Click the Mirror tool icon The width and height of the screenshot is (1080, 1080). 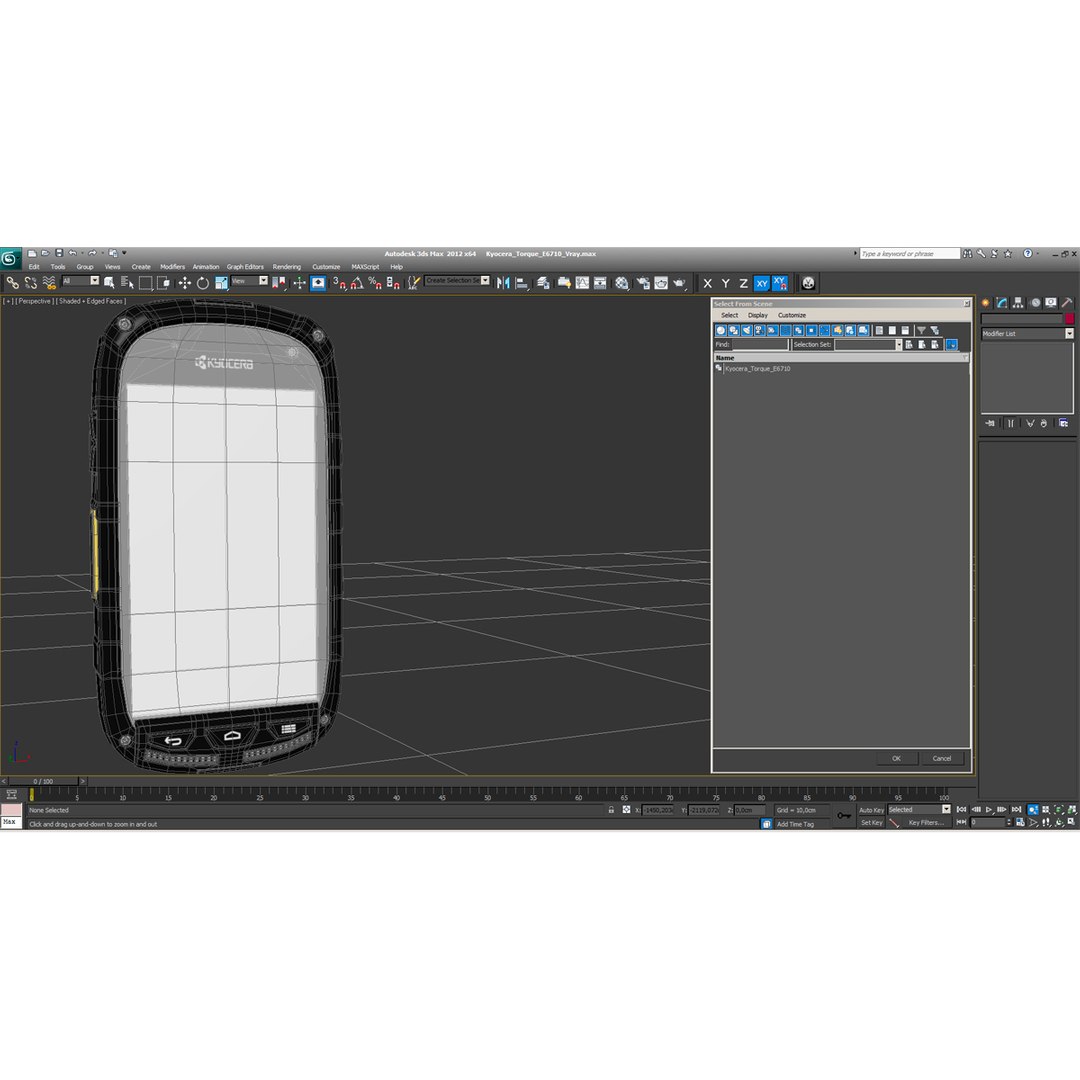click(x=503, y=283)
